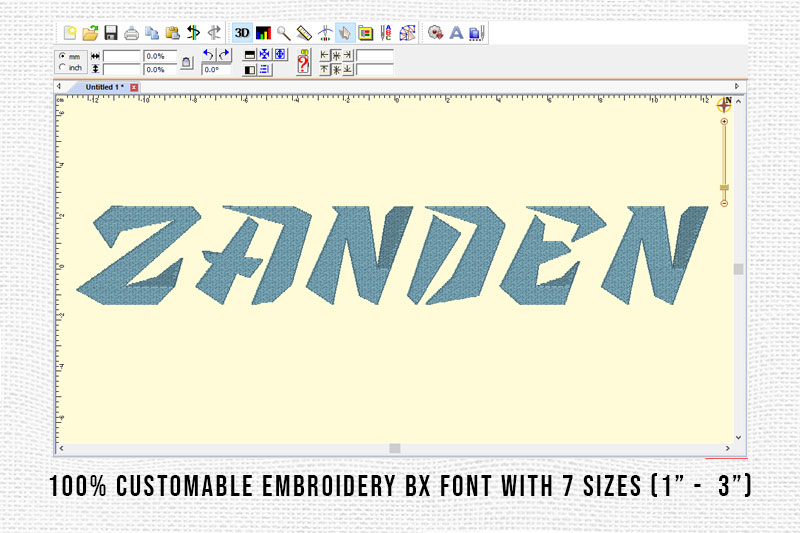Open the help question mark button
Viewport: 800px width, 533px height.
pos(304,63)
